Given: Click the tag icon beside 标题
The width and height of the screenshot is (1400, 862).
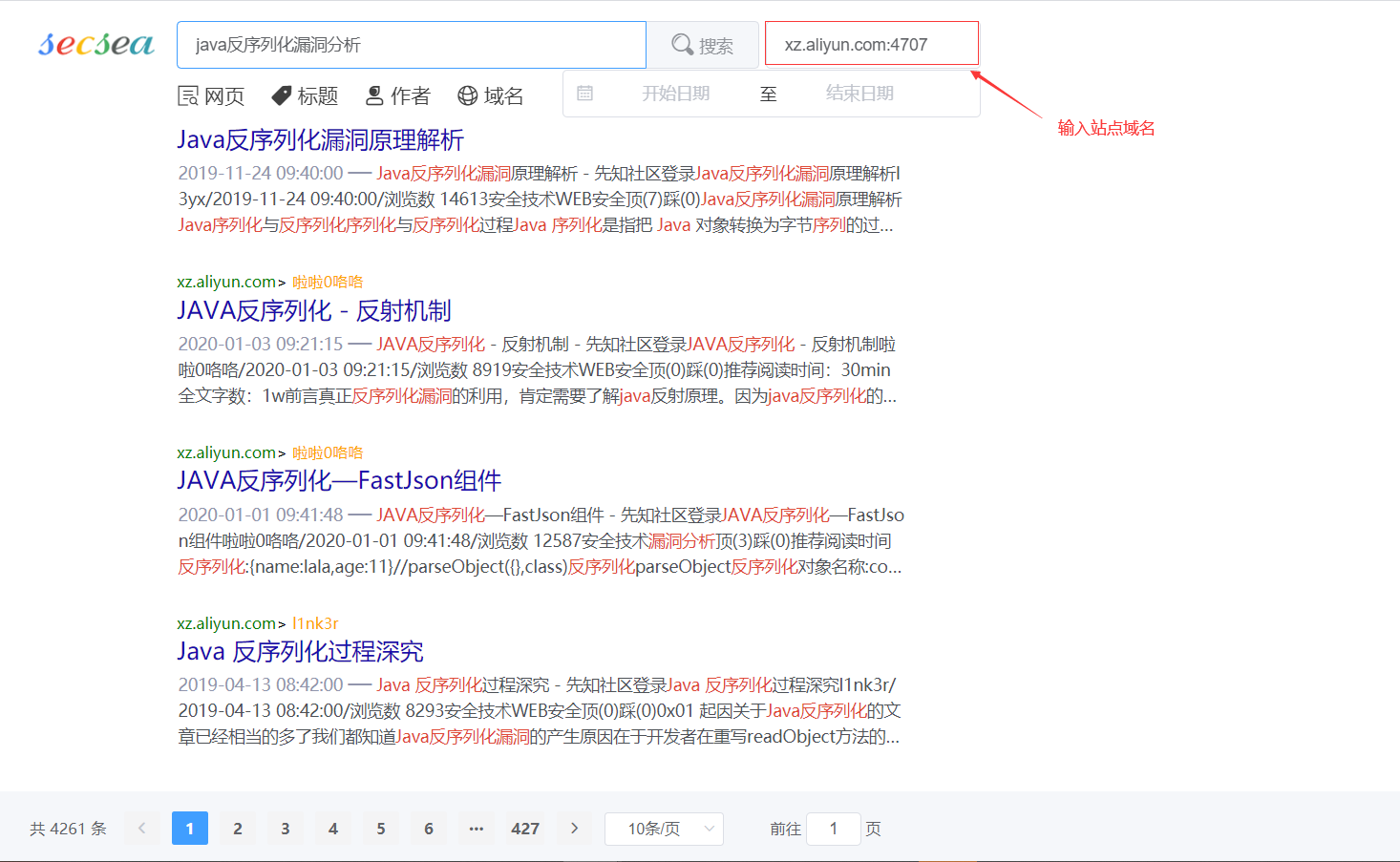Looking at the screenshot, I should click(282, 95).
